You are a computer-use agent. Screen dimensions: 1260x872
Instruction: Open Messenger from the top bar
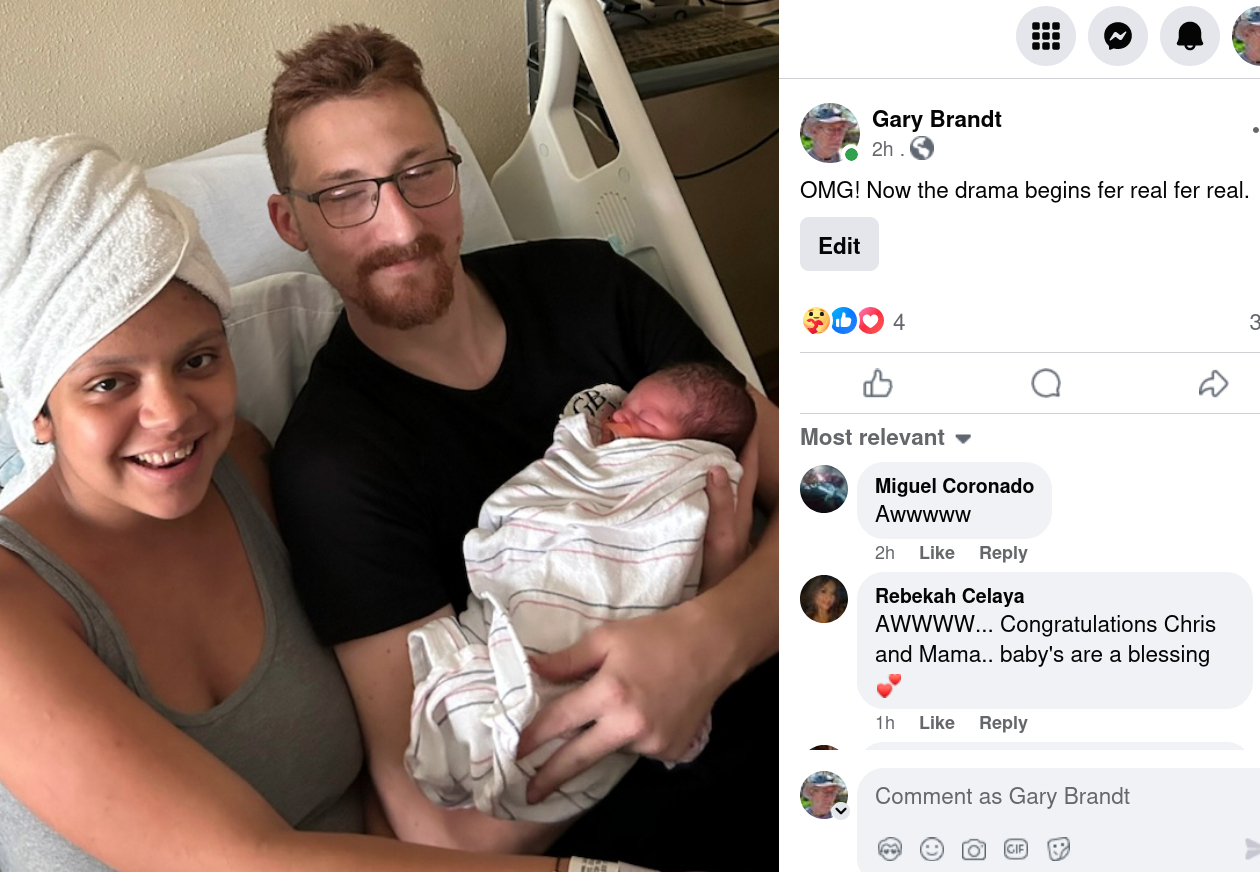click(1117, 36)
